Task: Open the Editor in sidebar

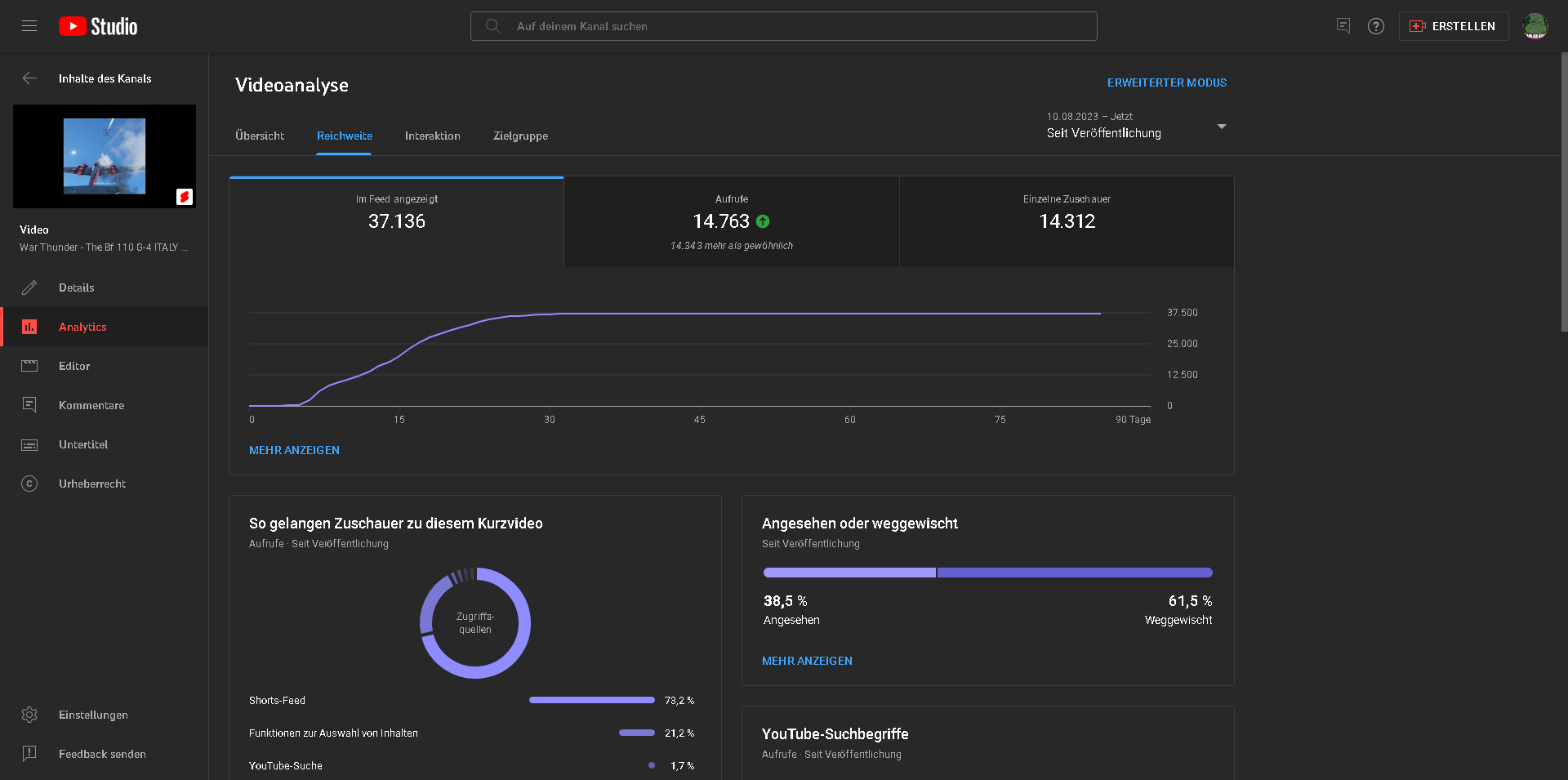Action: tap(73, 366)
